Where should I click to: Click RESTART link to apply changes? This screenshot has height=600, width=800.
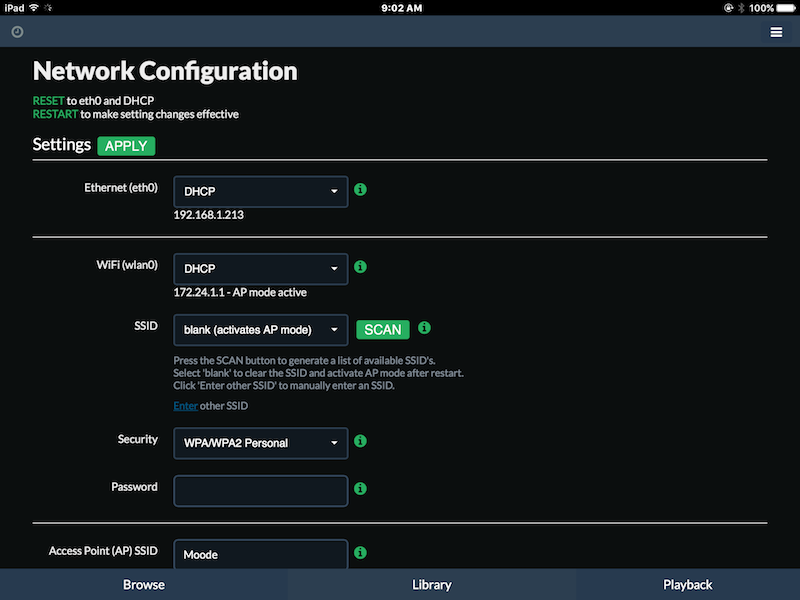click(x=55, y=114)
